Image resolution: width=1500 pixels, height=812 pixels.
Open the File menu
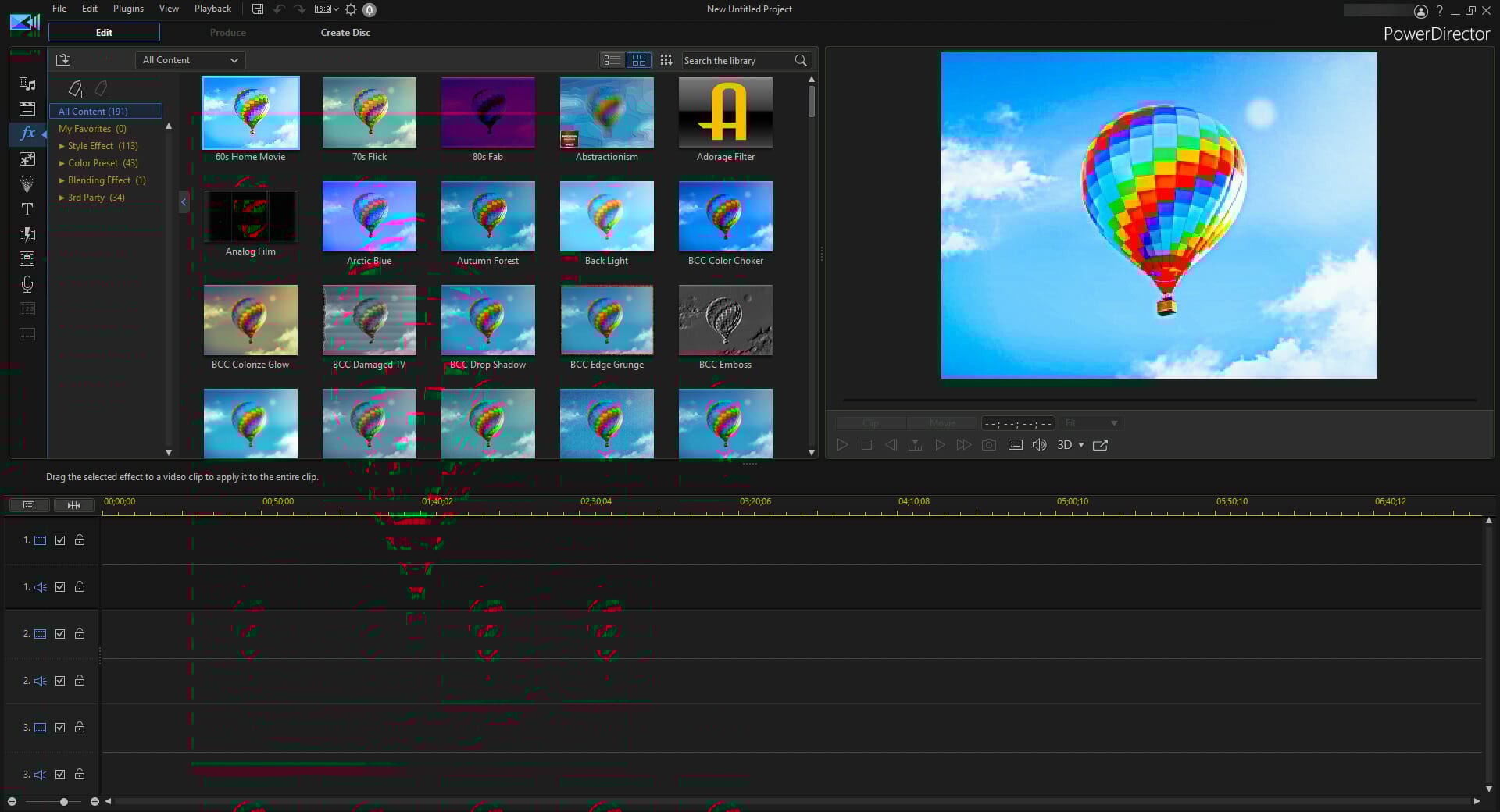(59, 9)
